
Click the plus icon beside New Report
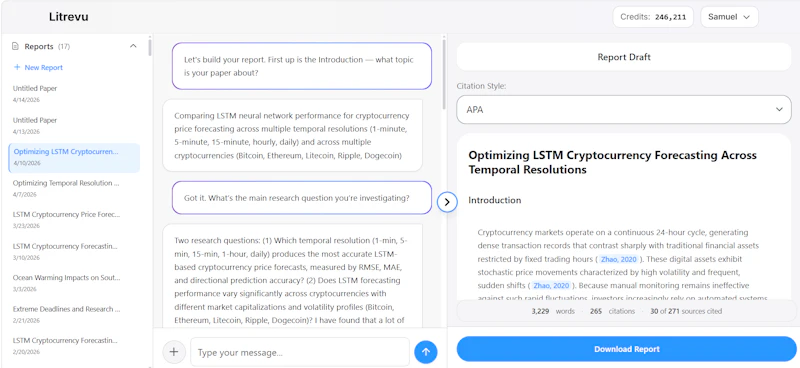click(x=17, y=67)
